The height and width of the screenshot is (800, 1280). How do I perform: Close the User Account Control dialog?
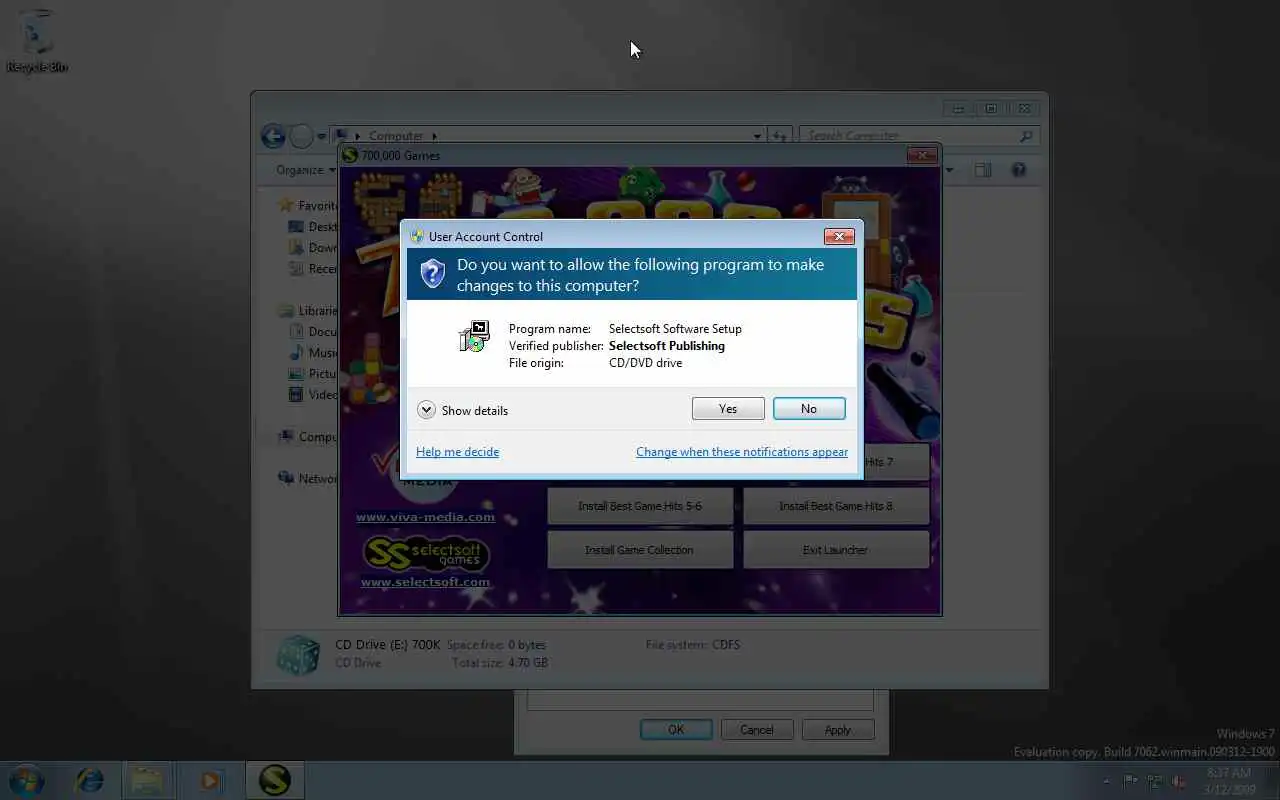pyautogui.click(x=839, y=237)
